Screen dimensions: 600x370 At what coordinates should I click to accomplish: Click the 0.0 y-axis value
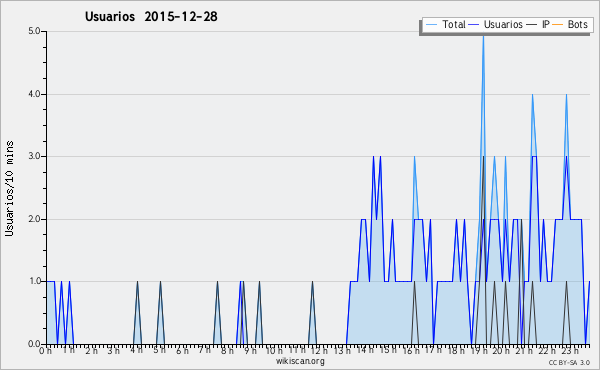pos(34,344)
